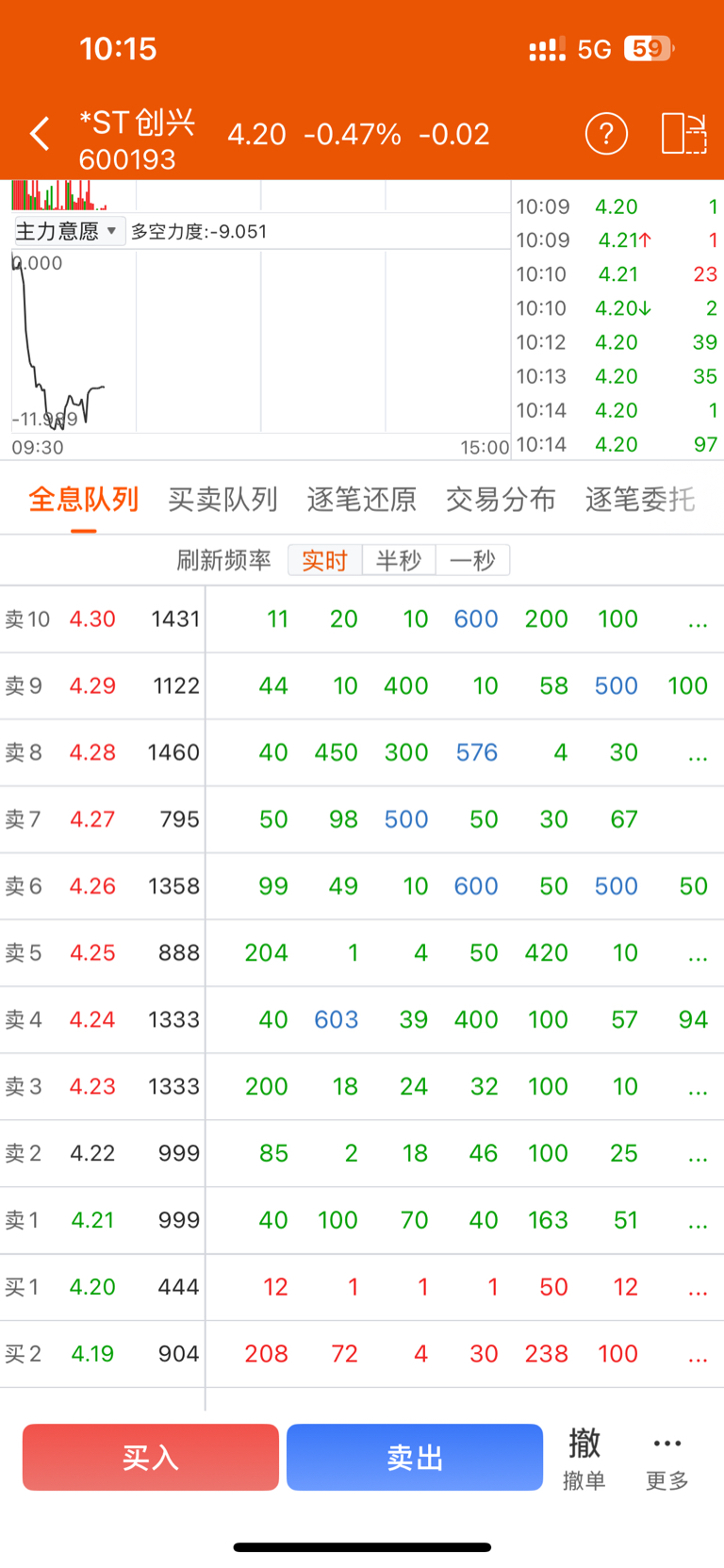This screenshot has width=724, height=1568.
Task: Select 实时 refresh frequency
Action: pos(325,560)
